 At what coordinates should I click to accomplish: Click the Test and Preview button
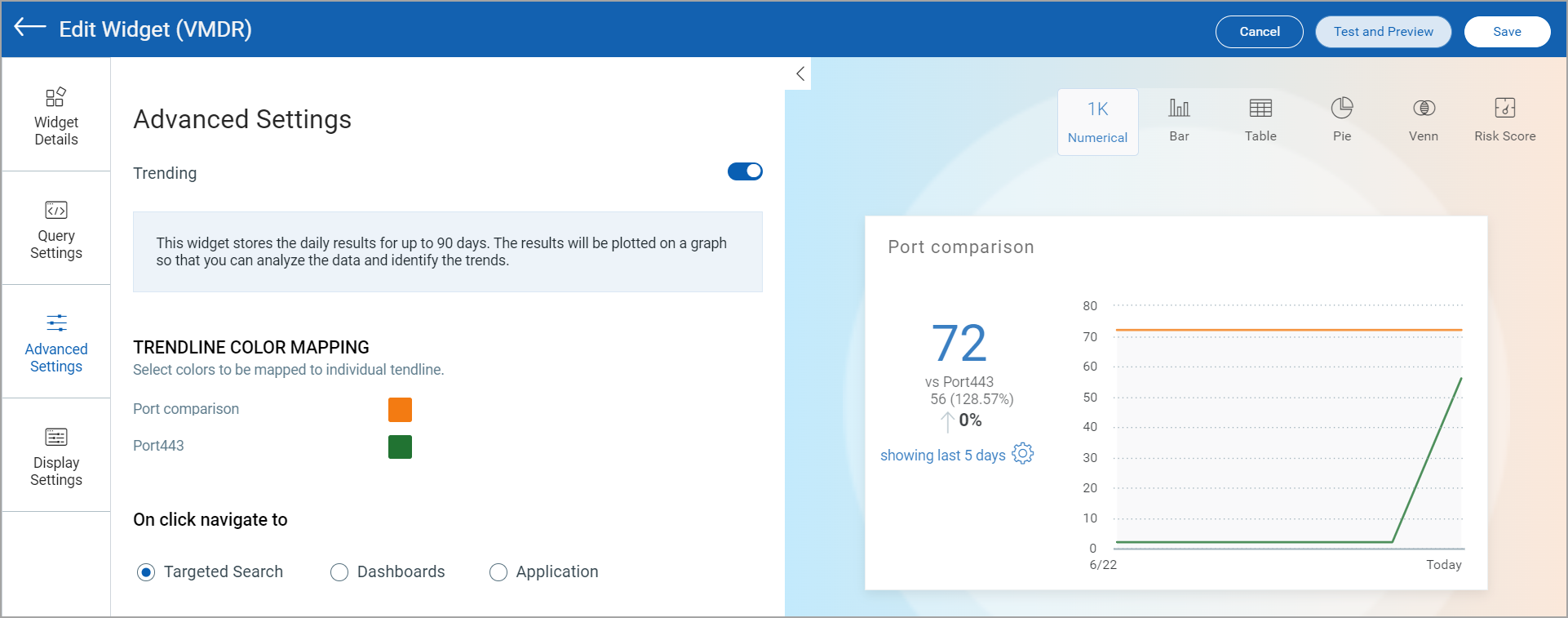click(x=1384, y=32)
